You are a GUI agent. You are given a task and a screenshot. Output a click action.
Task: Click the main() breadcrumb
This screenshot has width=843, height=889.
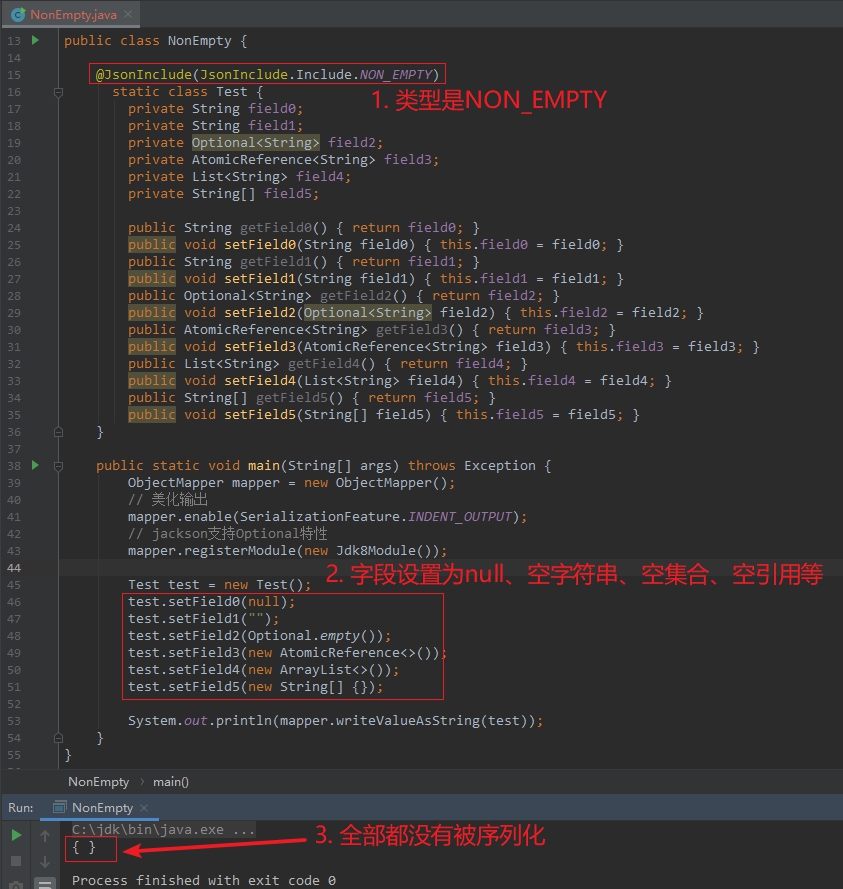tap(171, 782)
